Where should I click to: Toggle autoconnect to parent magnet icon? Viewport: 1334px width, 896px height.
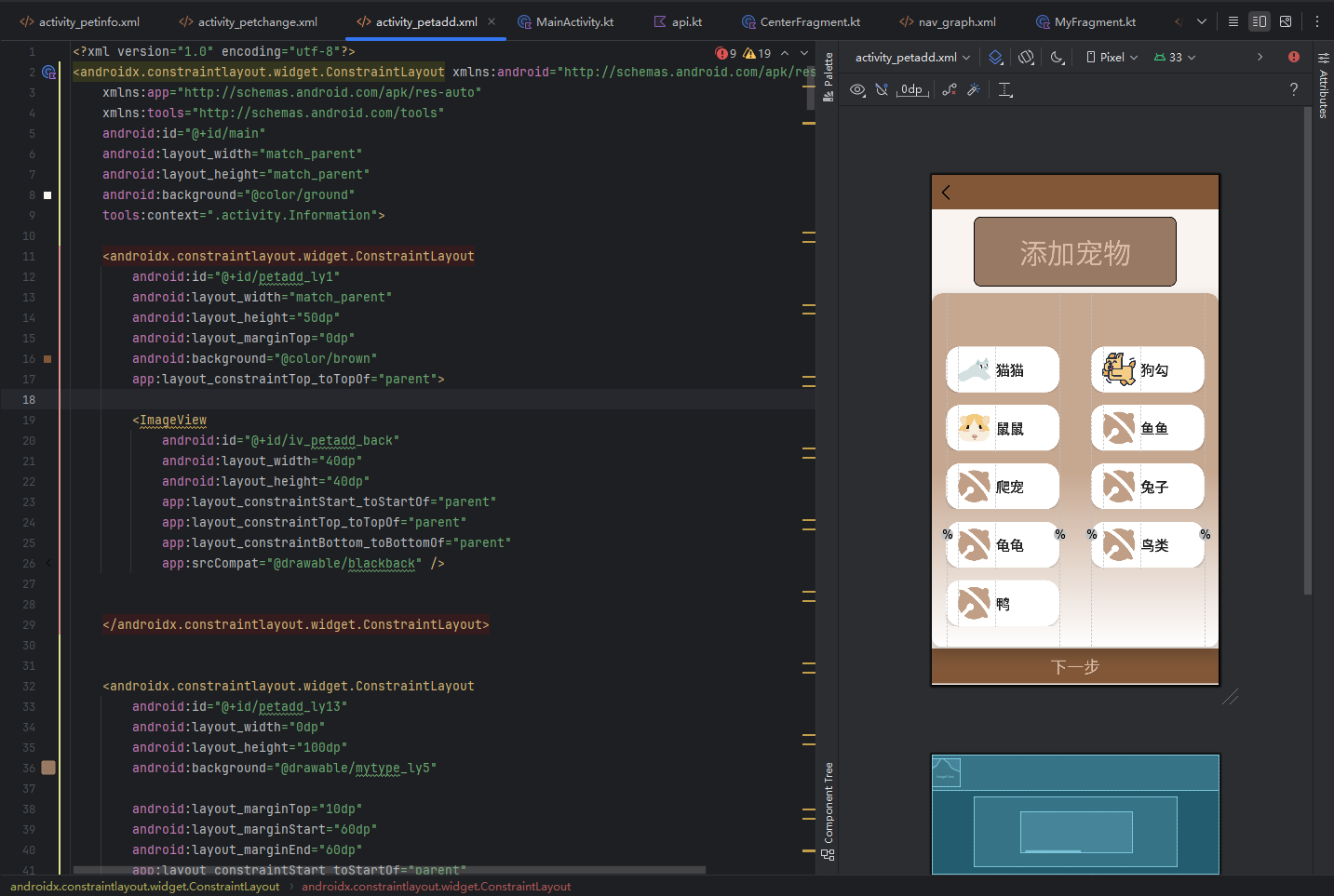pyautogui.click(x=882, y=90)
